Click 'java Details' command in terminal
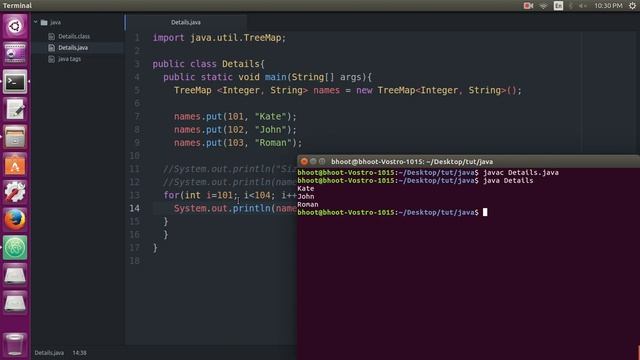640x360 pixels. [508, 180]
